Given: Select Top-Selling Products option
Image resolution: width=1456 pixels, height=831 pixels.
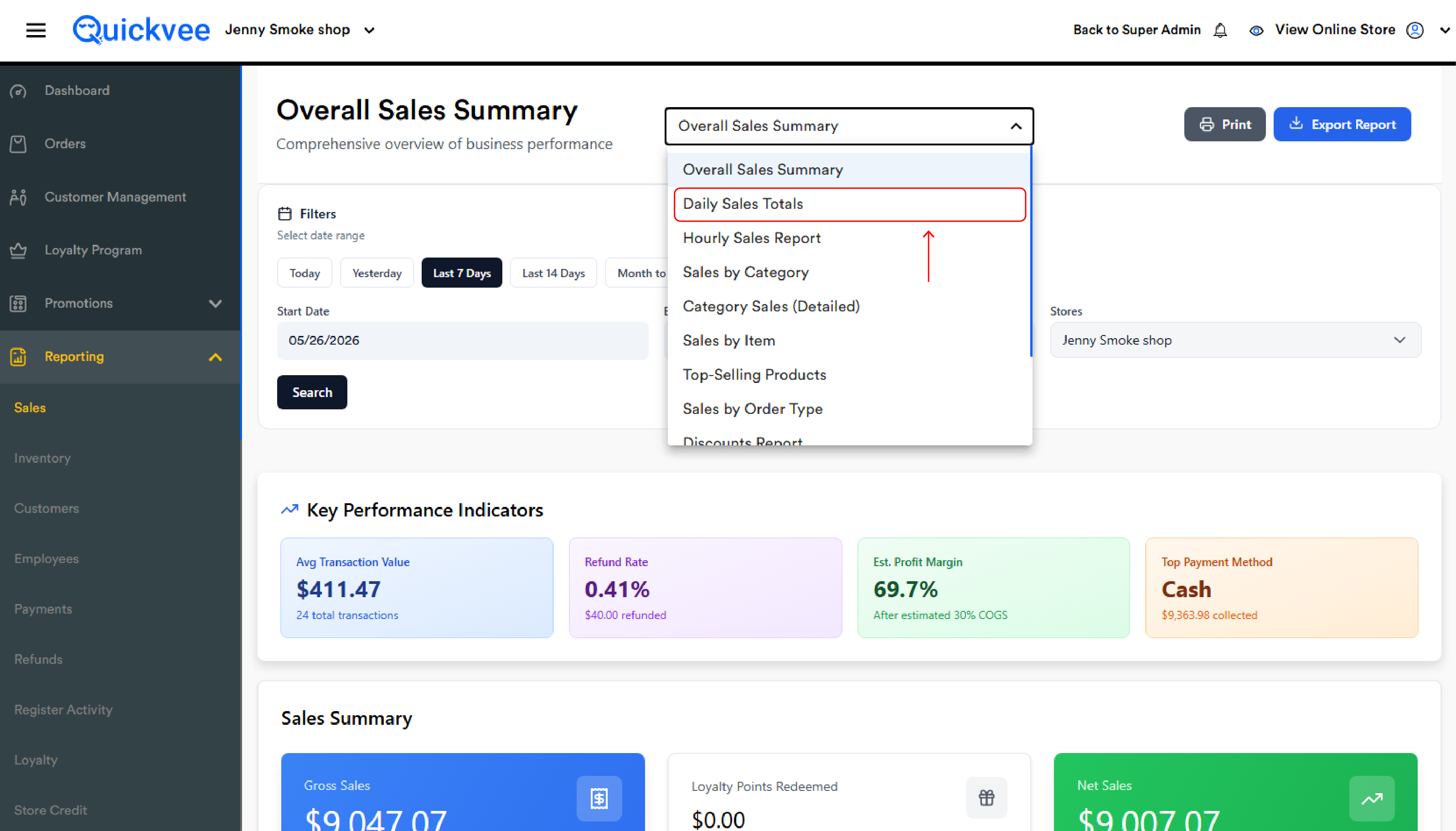Looking at the screenshot, I should [x=849, y=375].
